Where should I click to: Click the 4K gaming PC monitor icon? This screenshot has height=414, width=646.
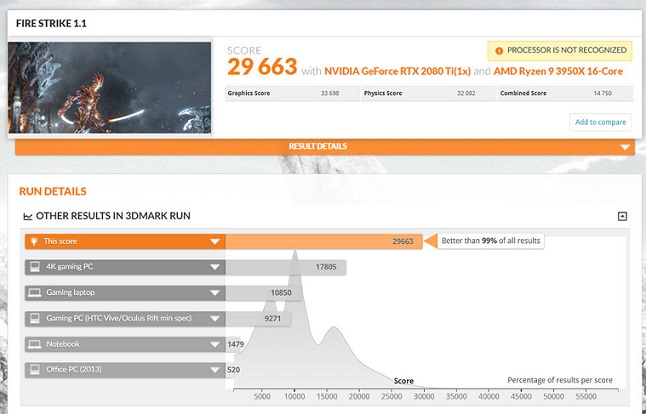coord(34,267)
